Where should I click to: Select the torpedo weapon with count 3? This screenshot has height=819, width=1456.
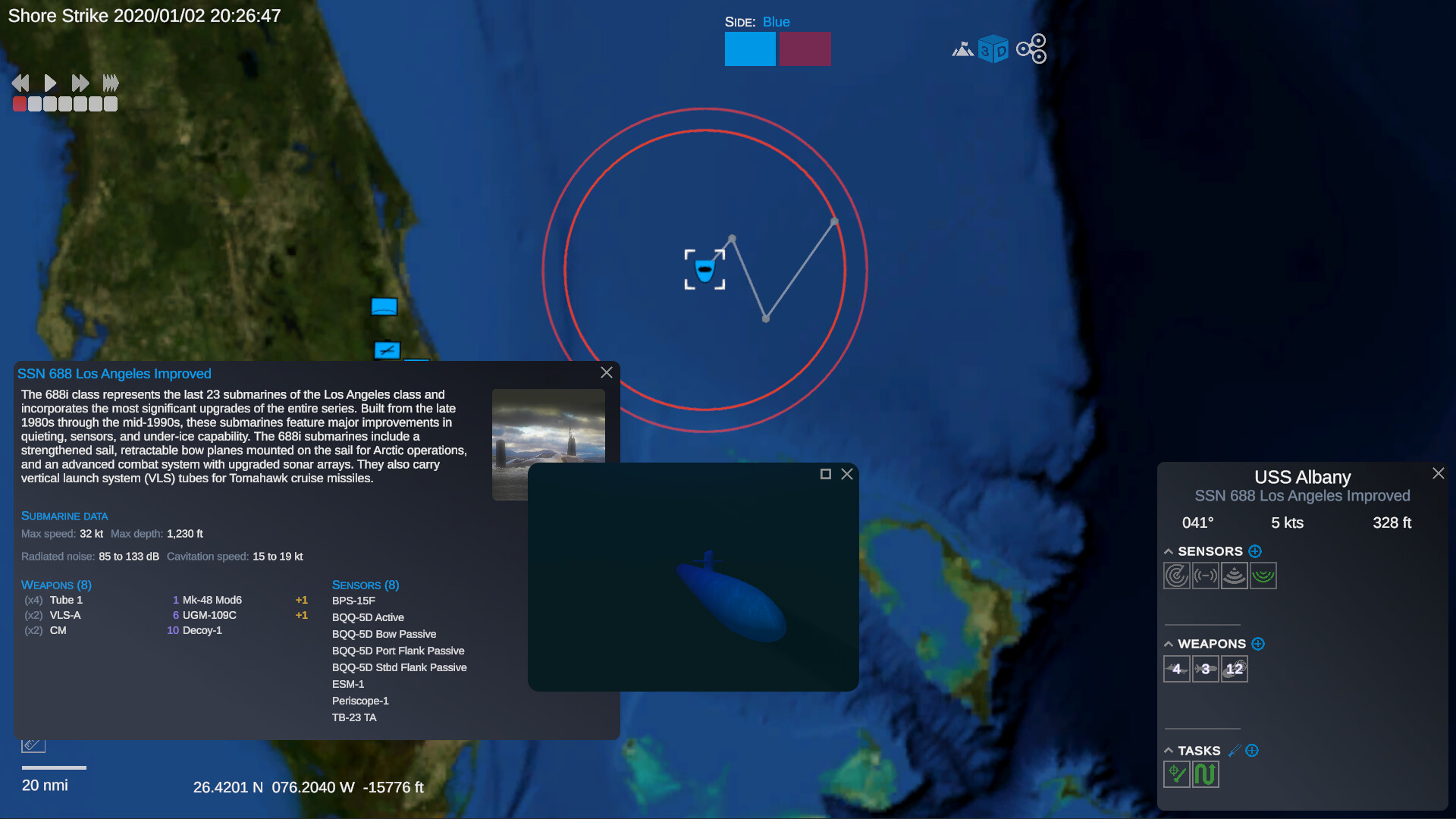1205,669
